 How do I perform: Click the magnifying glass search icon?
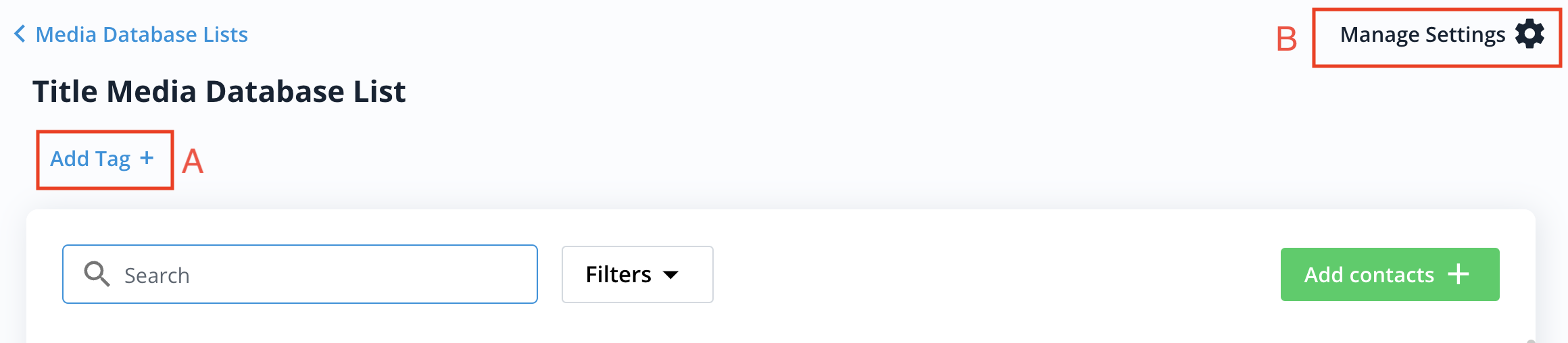point(97,274)
